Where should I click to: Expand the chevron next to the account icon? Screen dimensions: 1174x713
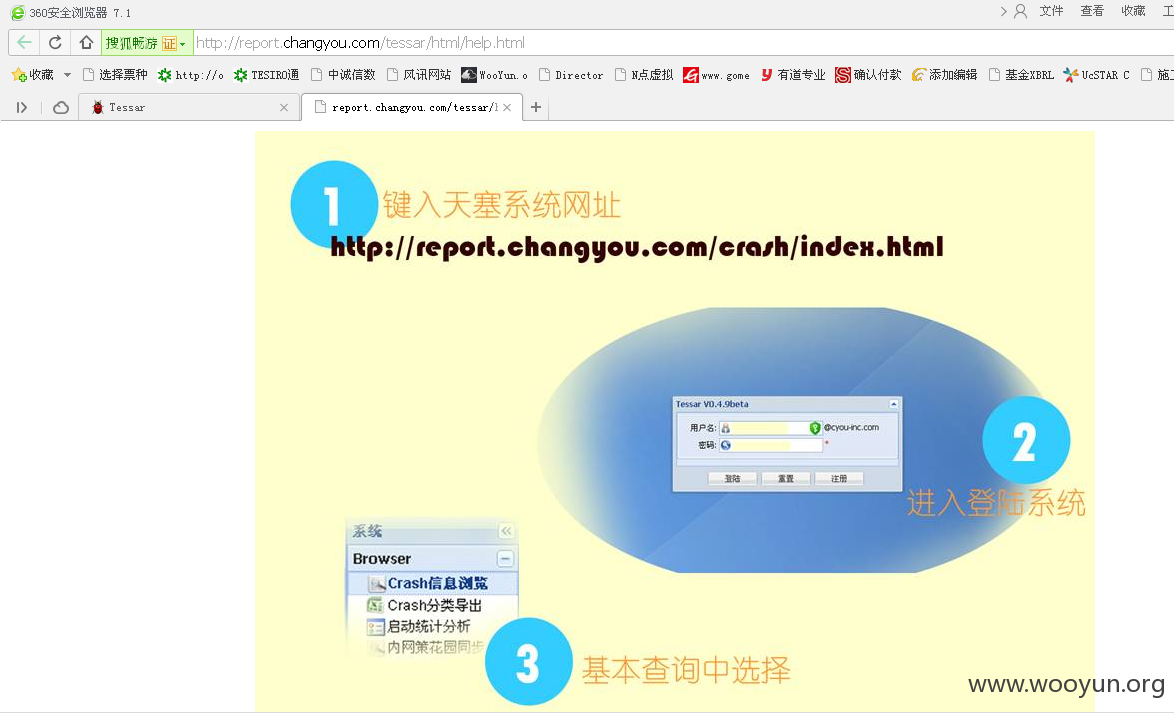point(1003,11)
